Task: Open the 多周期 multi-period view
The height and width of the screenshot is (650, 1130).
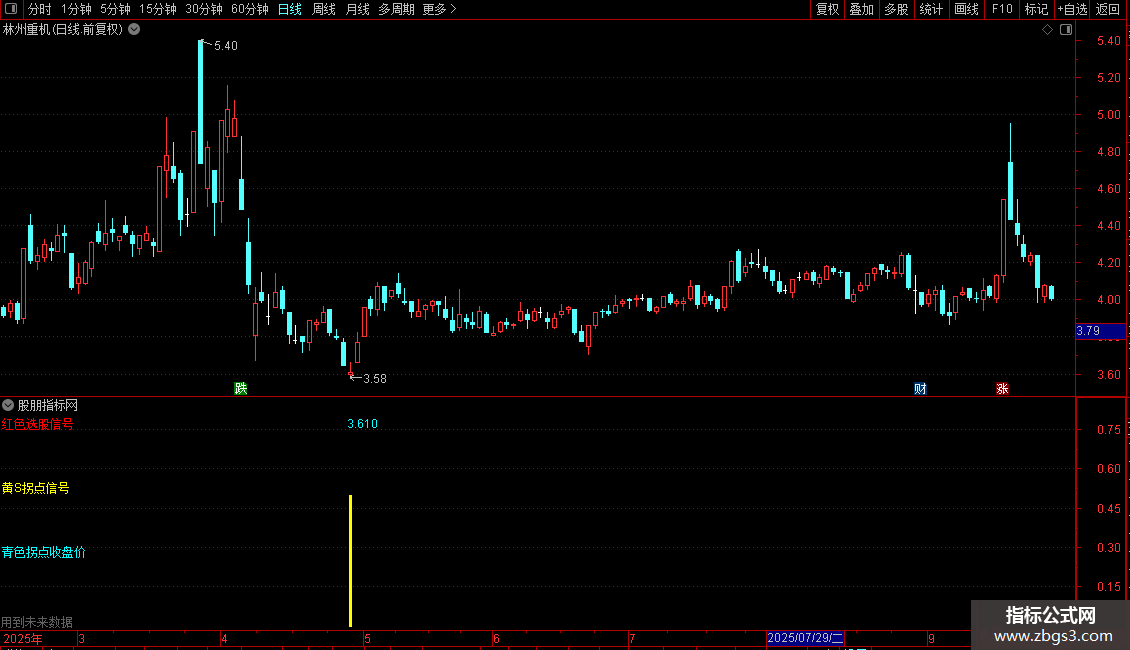Action: point(396,9)
